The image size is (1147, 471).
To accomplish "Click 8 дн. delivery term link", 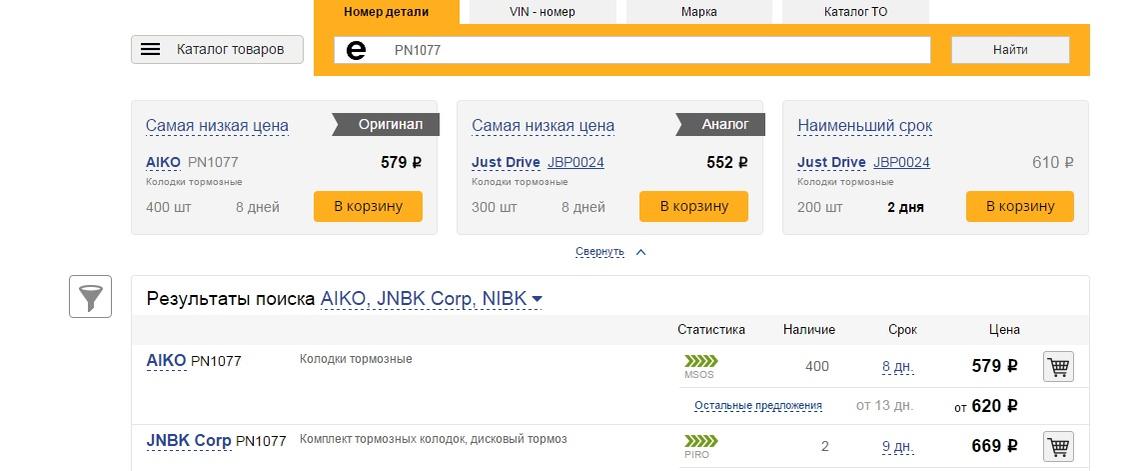I will (x=898, y=366).
